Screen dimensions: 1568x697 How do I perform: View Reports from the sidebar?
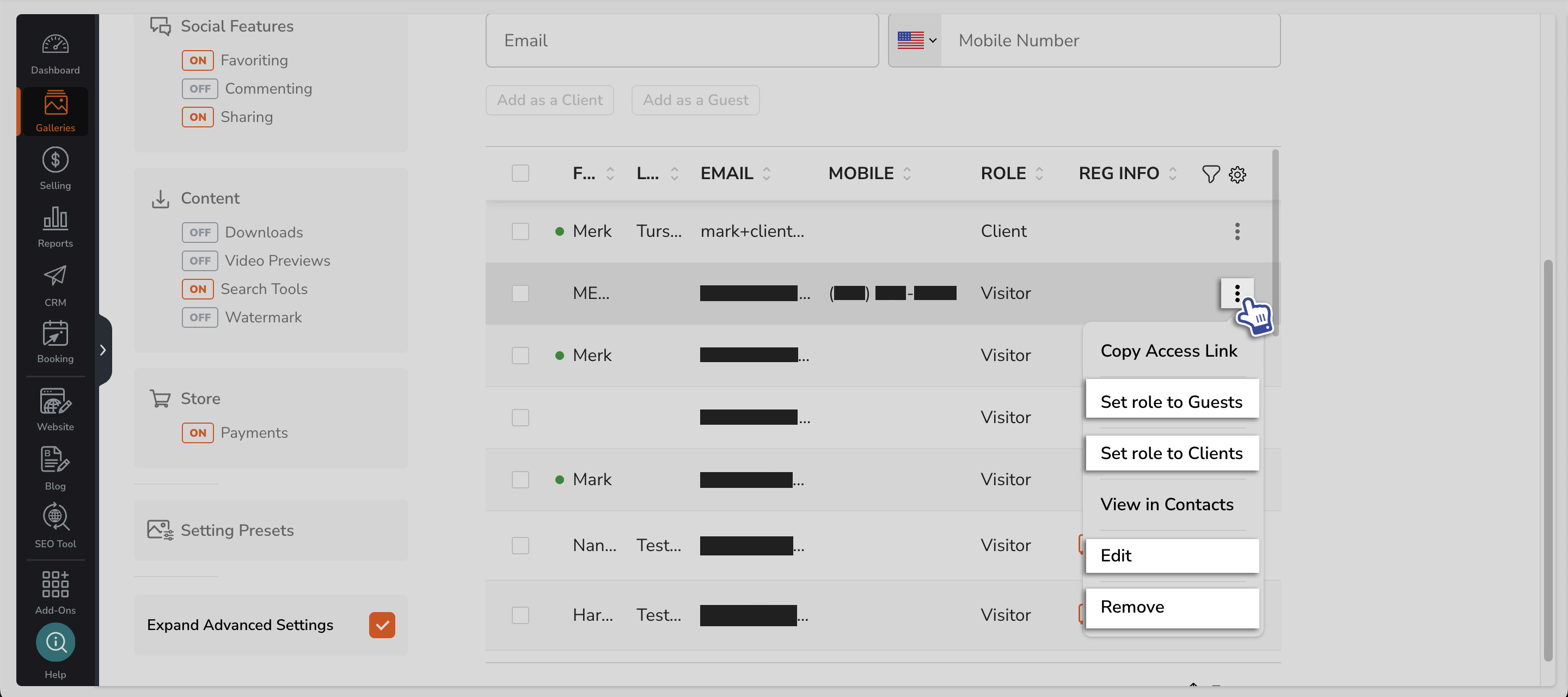tap(55, 225)
